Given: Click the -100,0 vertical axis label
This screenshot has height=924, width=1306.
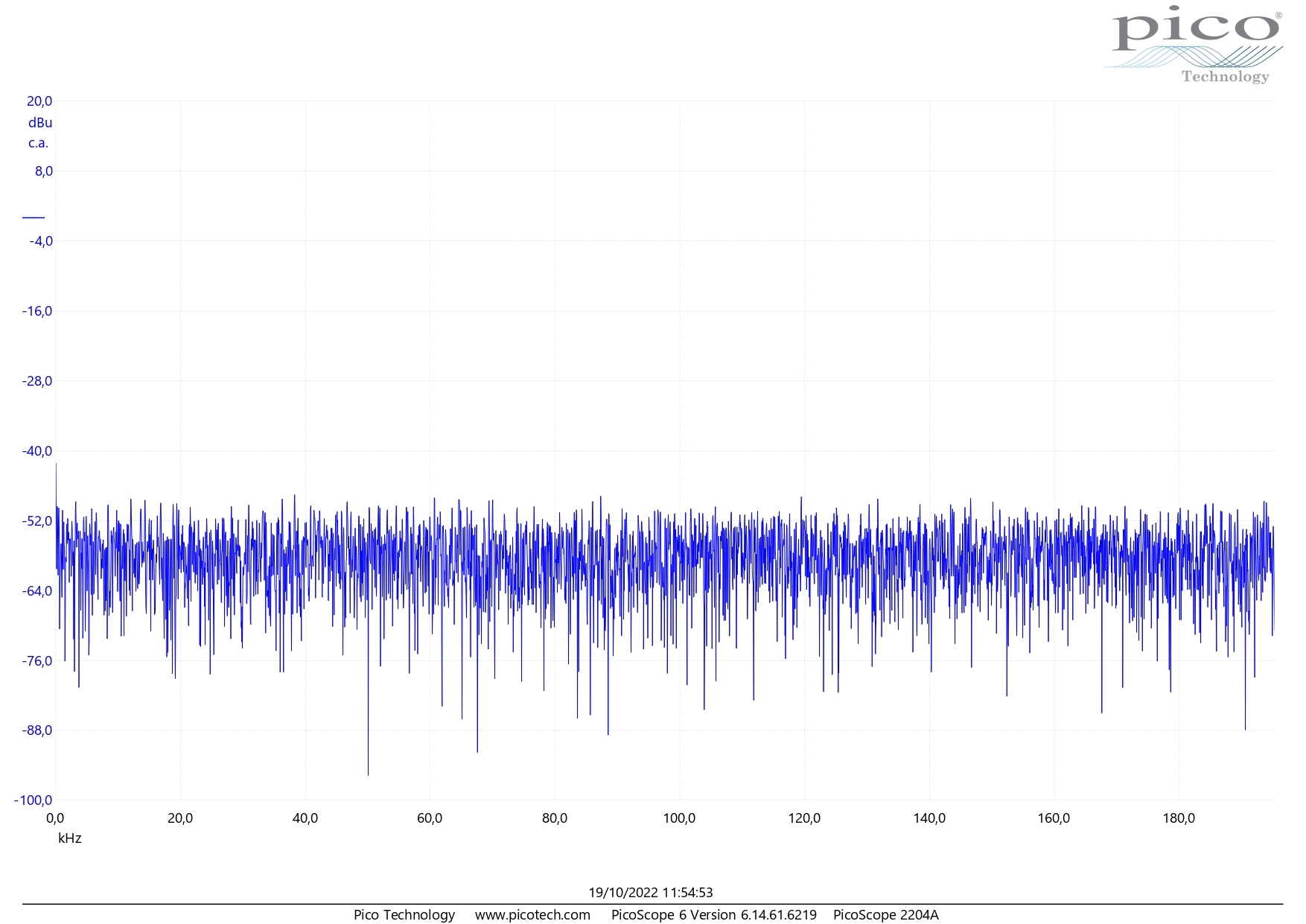Looking at the screenshot, I should 34,800.
